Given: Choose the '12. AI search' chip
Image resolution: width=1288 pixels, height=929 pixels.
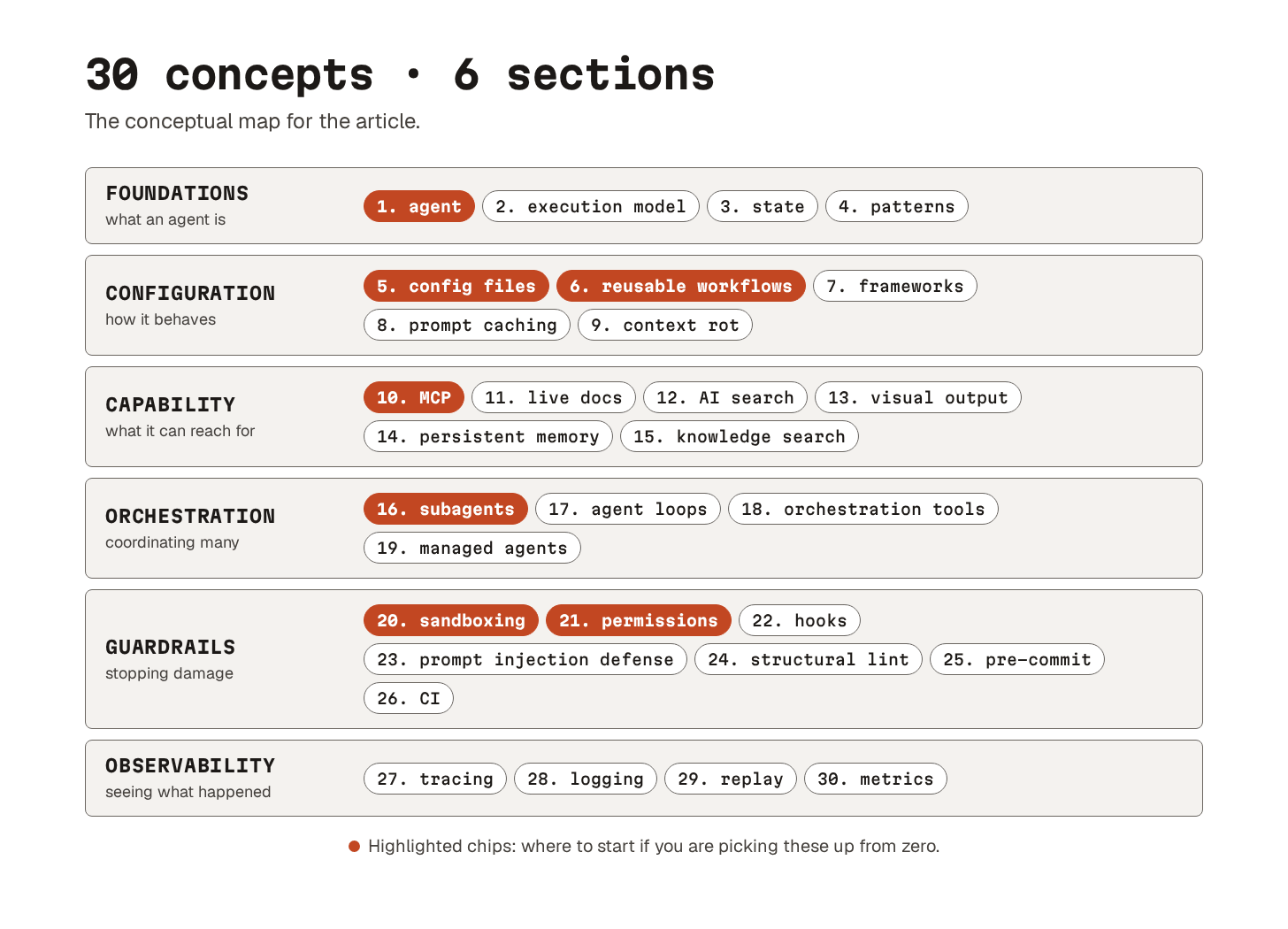Looking at the screenshot, I should [x=725, y=397].
